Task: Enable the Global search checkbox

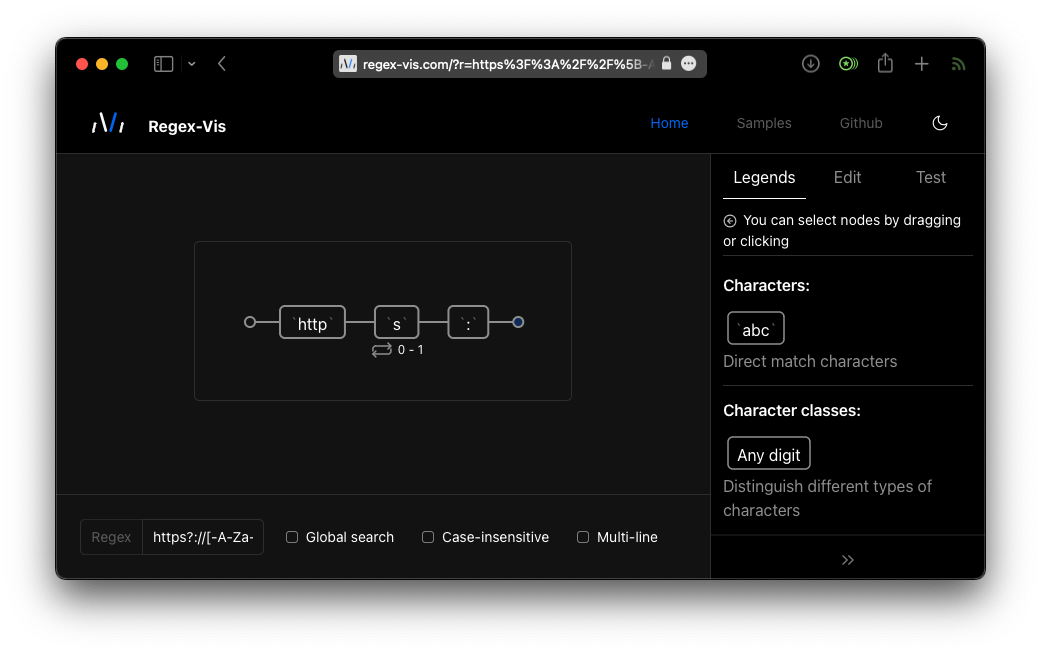Action: pyautogui.click(x=292, y=537)
